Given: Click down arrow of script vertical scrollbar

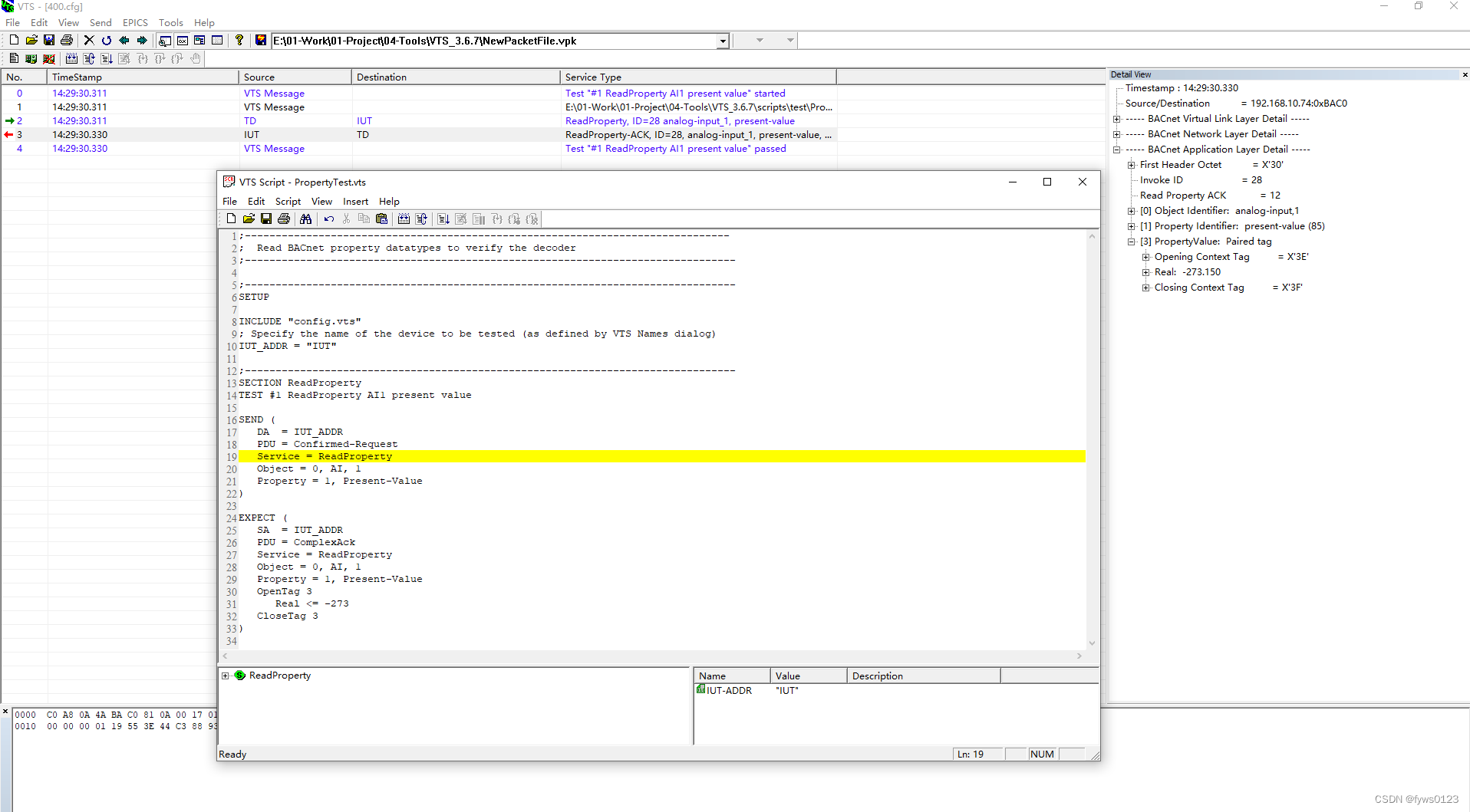Looking at the screenshot, I should 1092,643.
